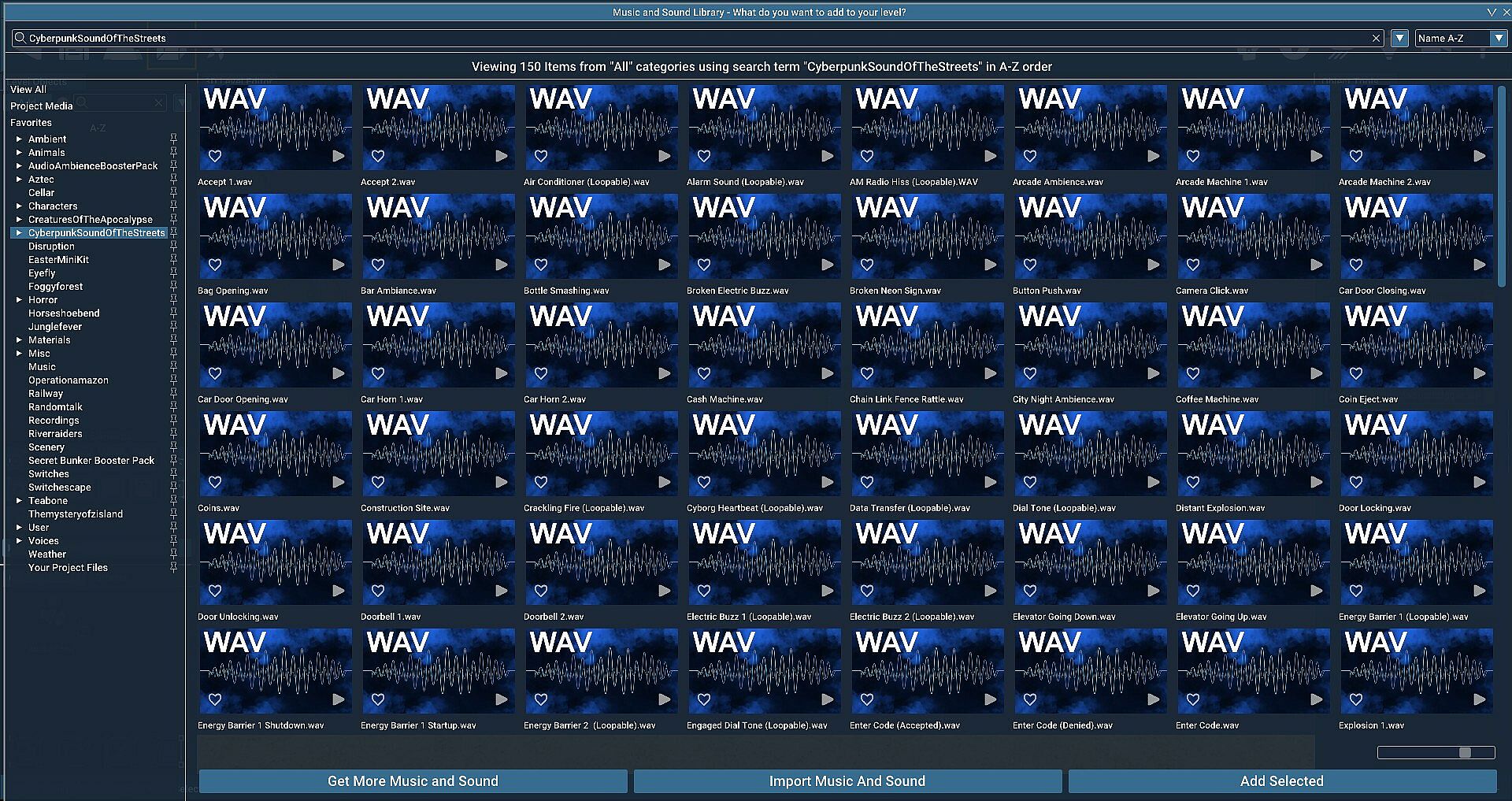Pin the Horror category
The width and height of the screenshot is (1512, 801).
tap(173, 300)
